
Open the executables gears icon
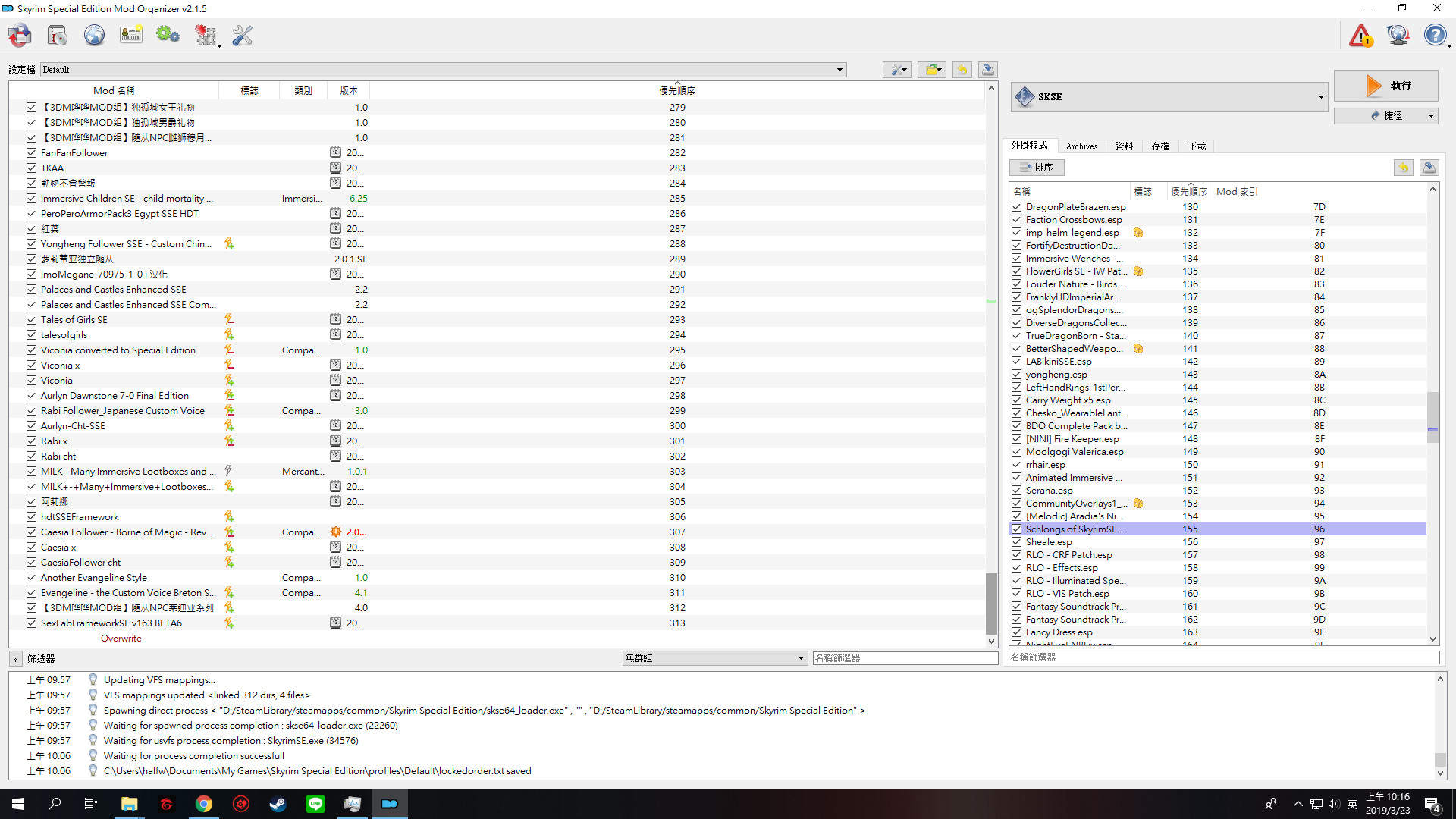click(168, 35)
